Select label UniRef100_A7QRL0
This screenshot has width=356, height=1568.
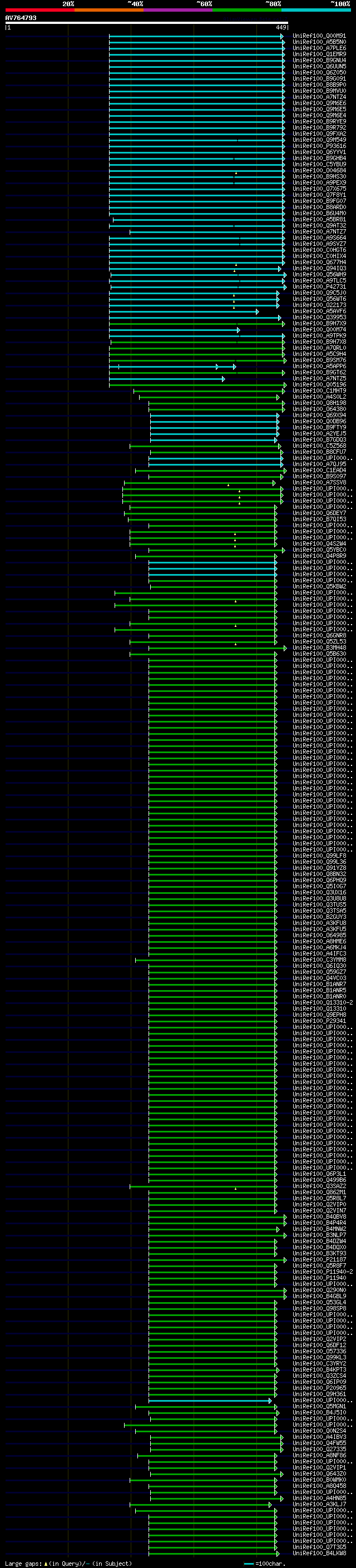[x=319, y=348]
